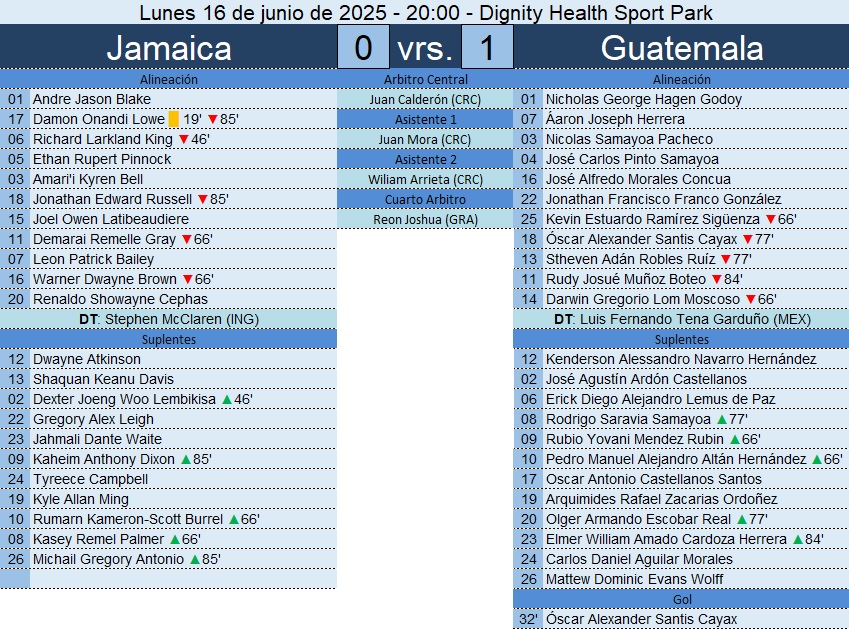The width and height of the screenshot is (849, 629).
Task: Click green arrow beside Kasey Remel Palmer
Action: coord(175,540)
